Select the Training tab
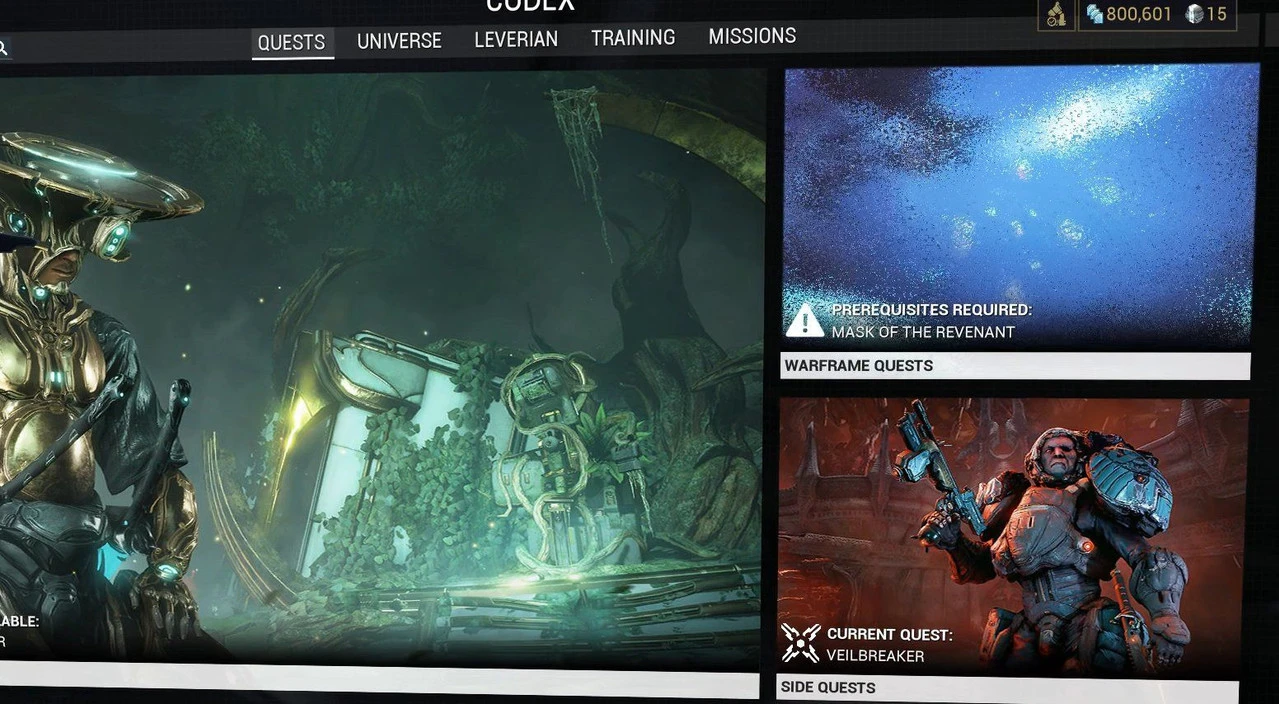Viewport: 1279px width, 704px height. coord(633,37)
